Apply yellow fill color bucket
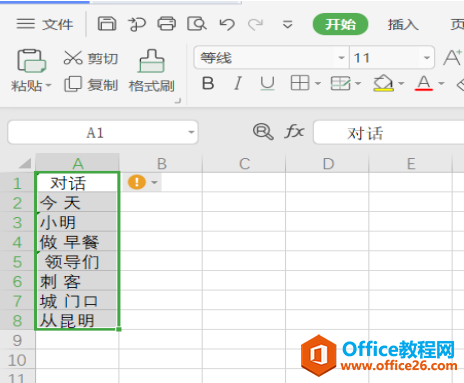Screen dimensions: 464x383 tap(383, 83)
